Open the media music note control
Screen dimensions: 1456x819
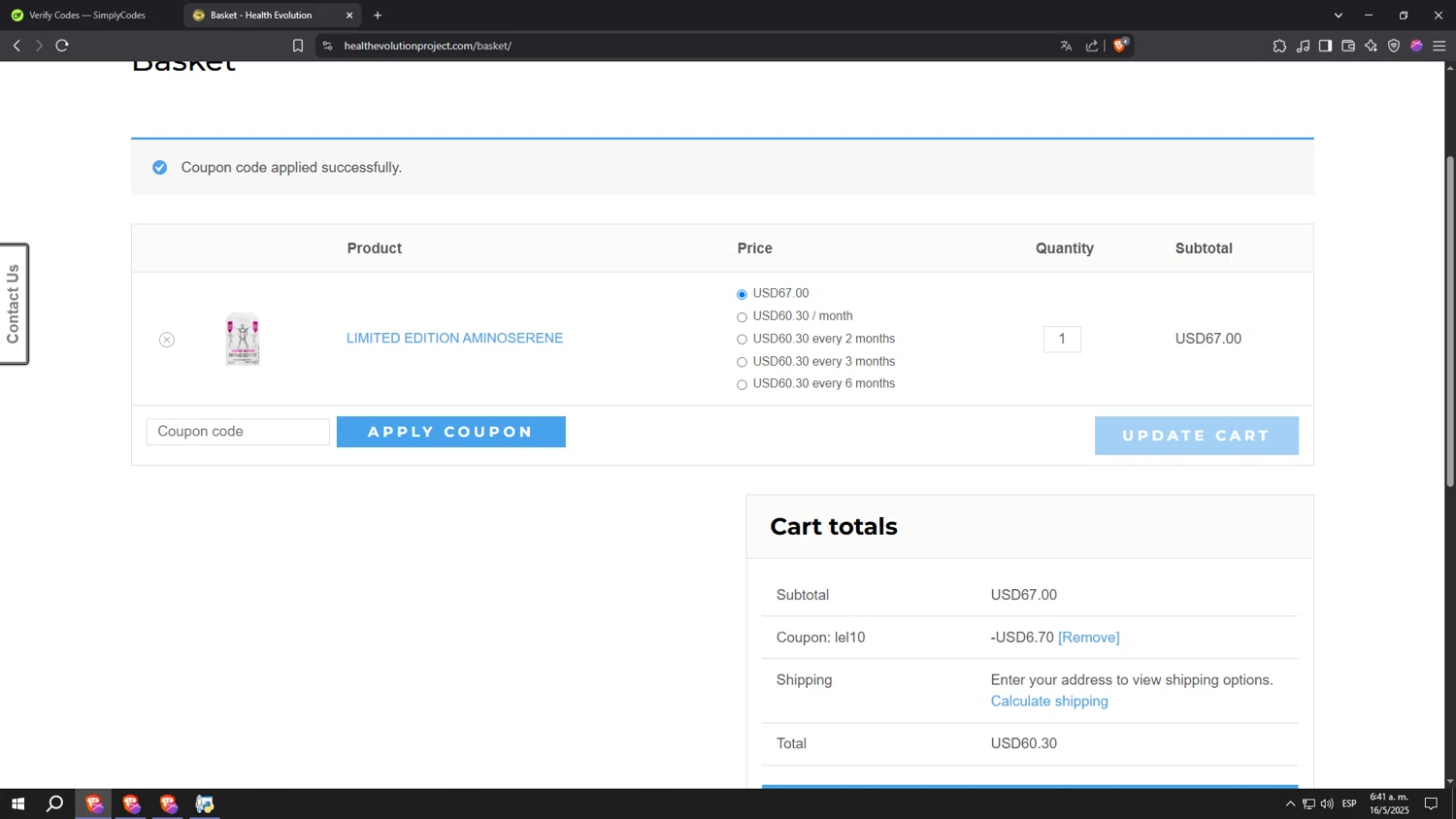[1303, 46]
